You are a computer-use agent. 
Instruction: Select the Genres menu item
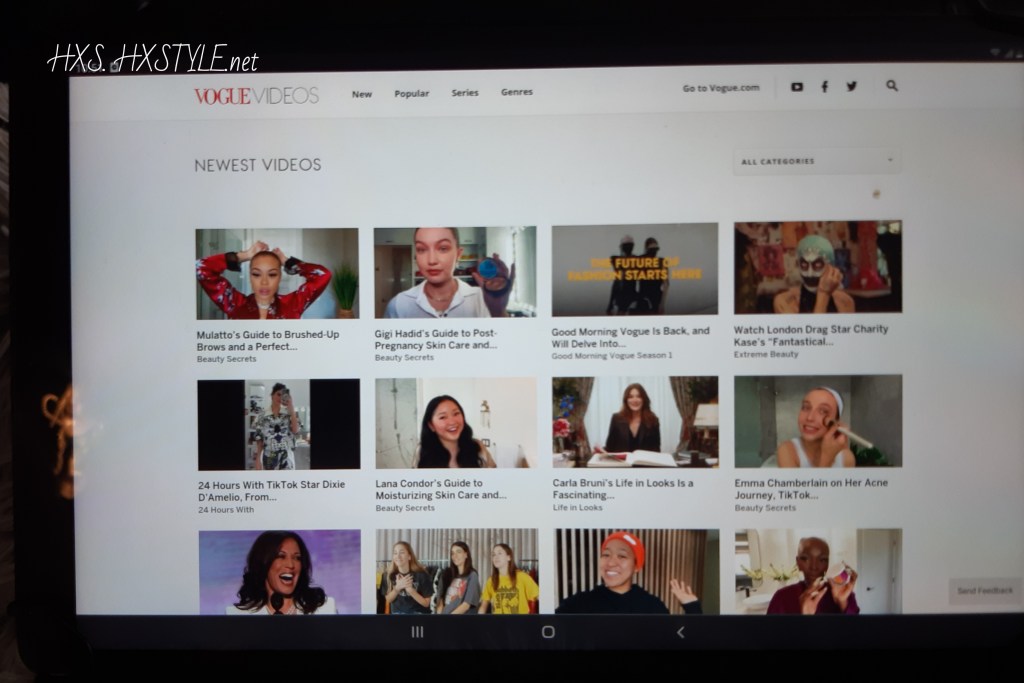coord(516,92)
